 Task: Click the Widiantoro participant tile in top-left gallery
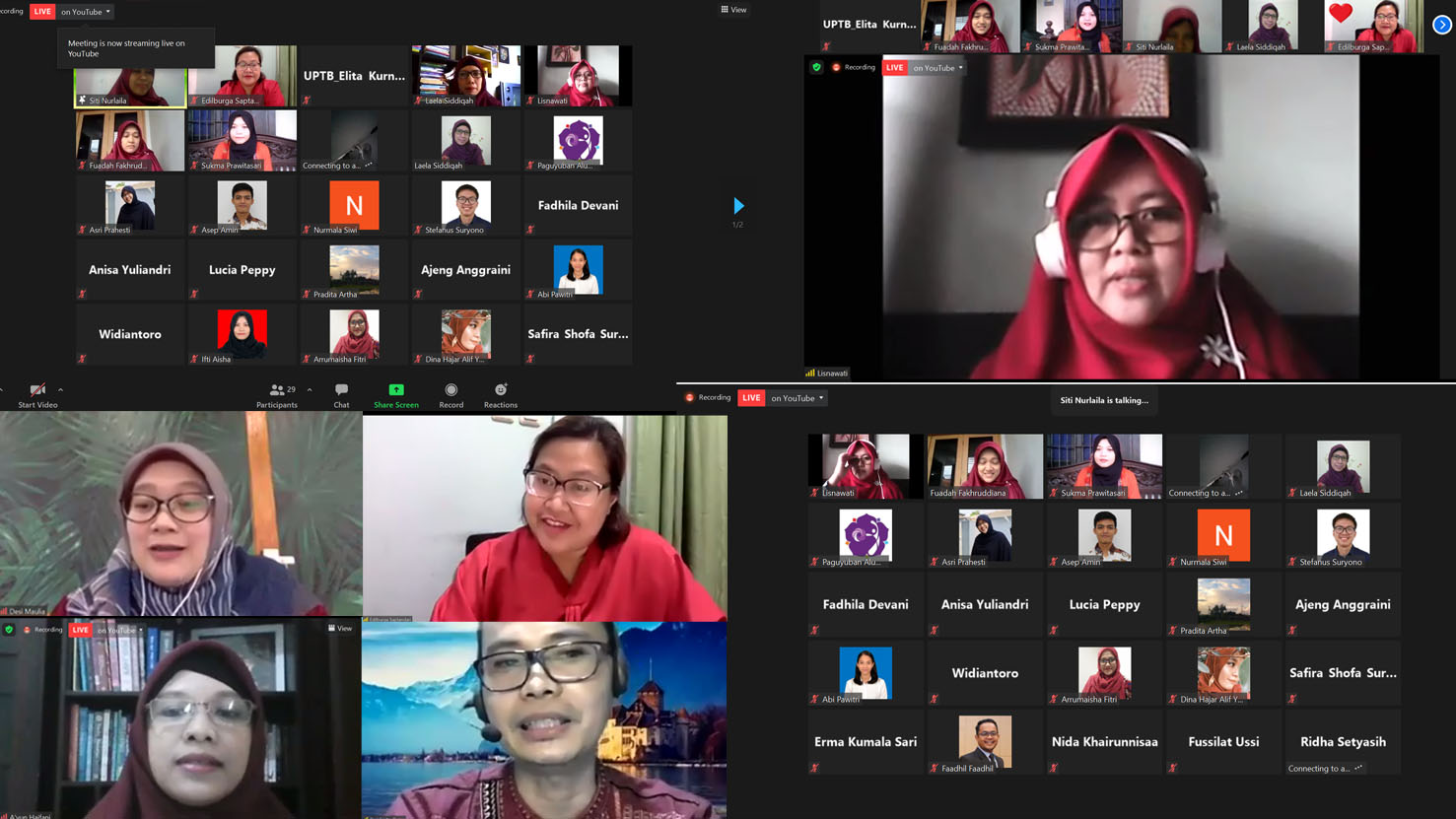tap(130, 335)
